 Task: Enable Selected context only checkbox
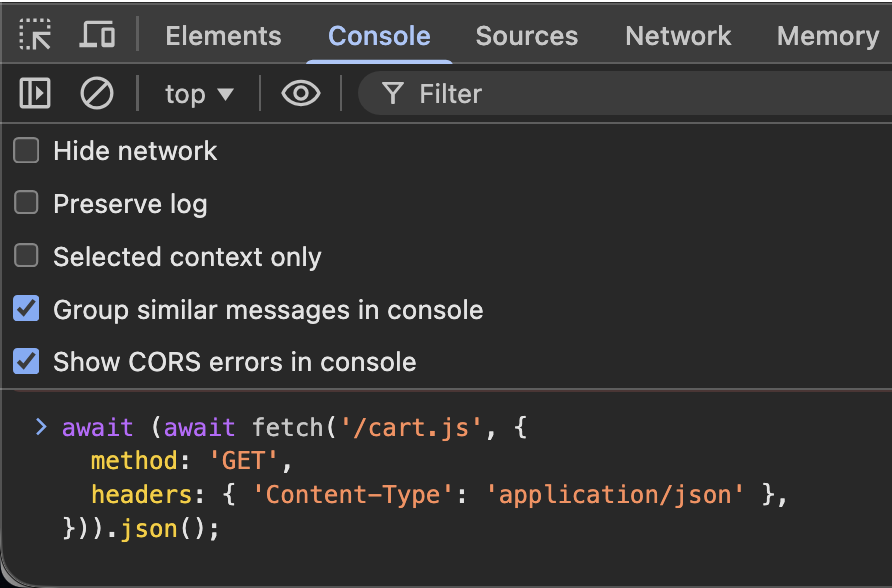(x=26, y=256)
